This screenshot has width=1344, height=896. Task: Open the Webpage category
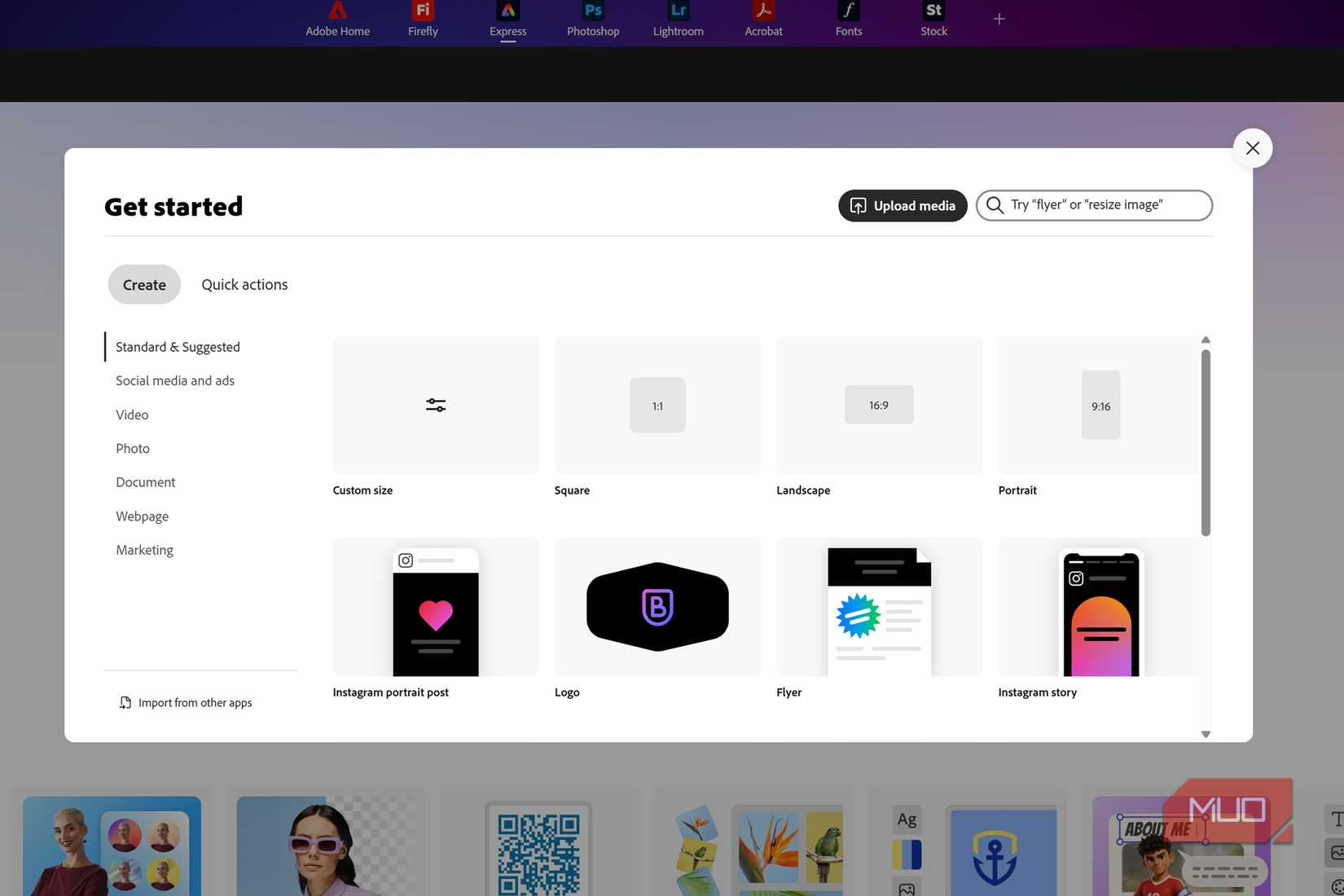click(143, 516)
